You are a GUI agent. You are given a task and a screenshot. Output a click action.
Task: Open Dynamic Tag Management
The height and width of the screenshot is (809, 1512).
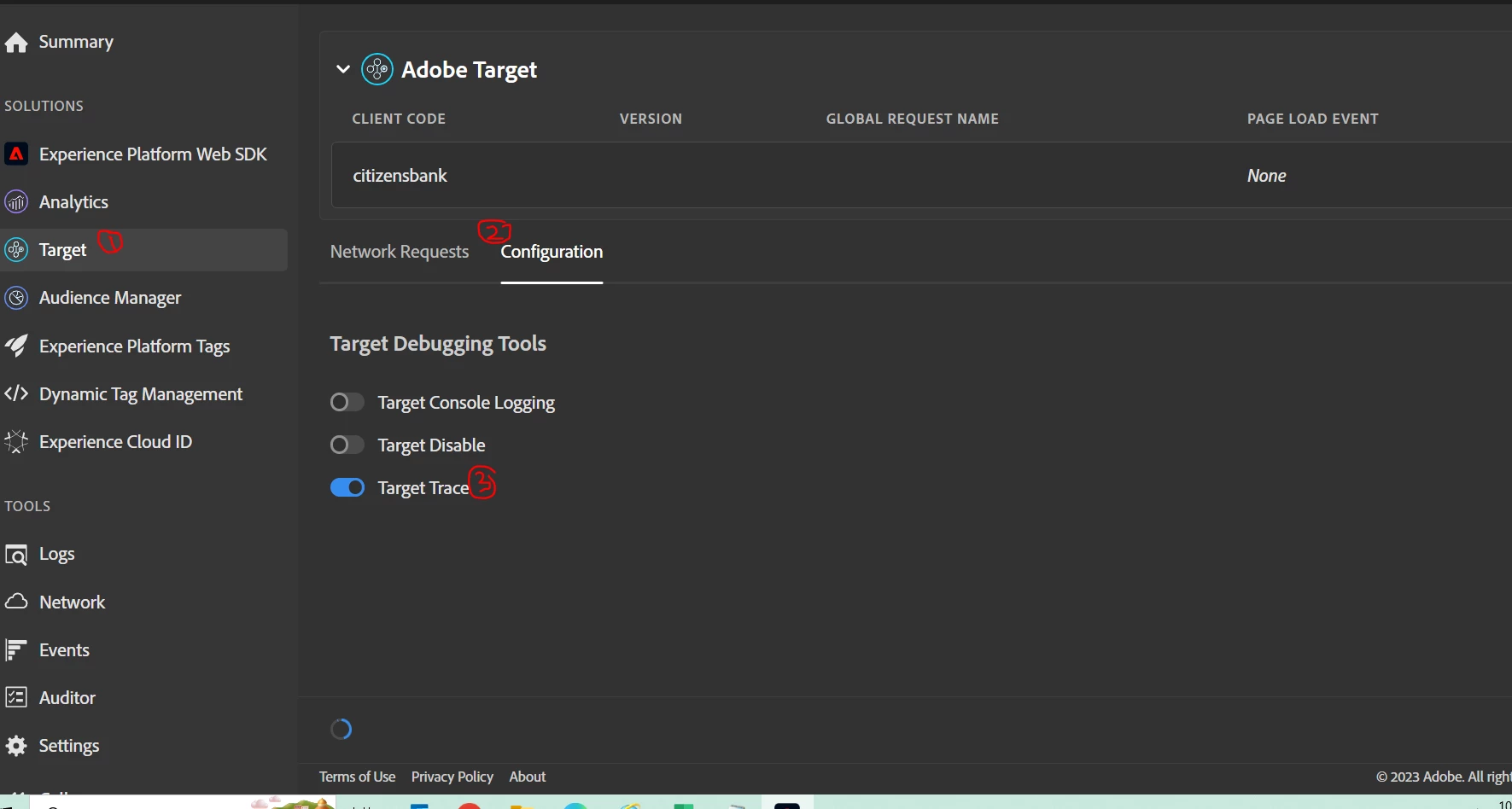click(141, 394)
